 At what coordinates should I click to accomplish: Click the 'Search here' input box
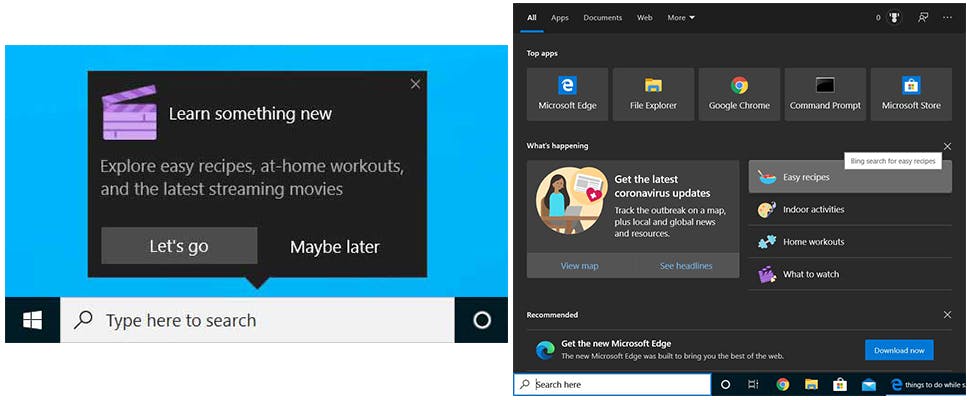(x=612, y=385)
